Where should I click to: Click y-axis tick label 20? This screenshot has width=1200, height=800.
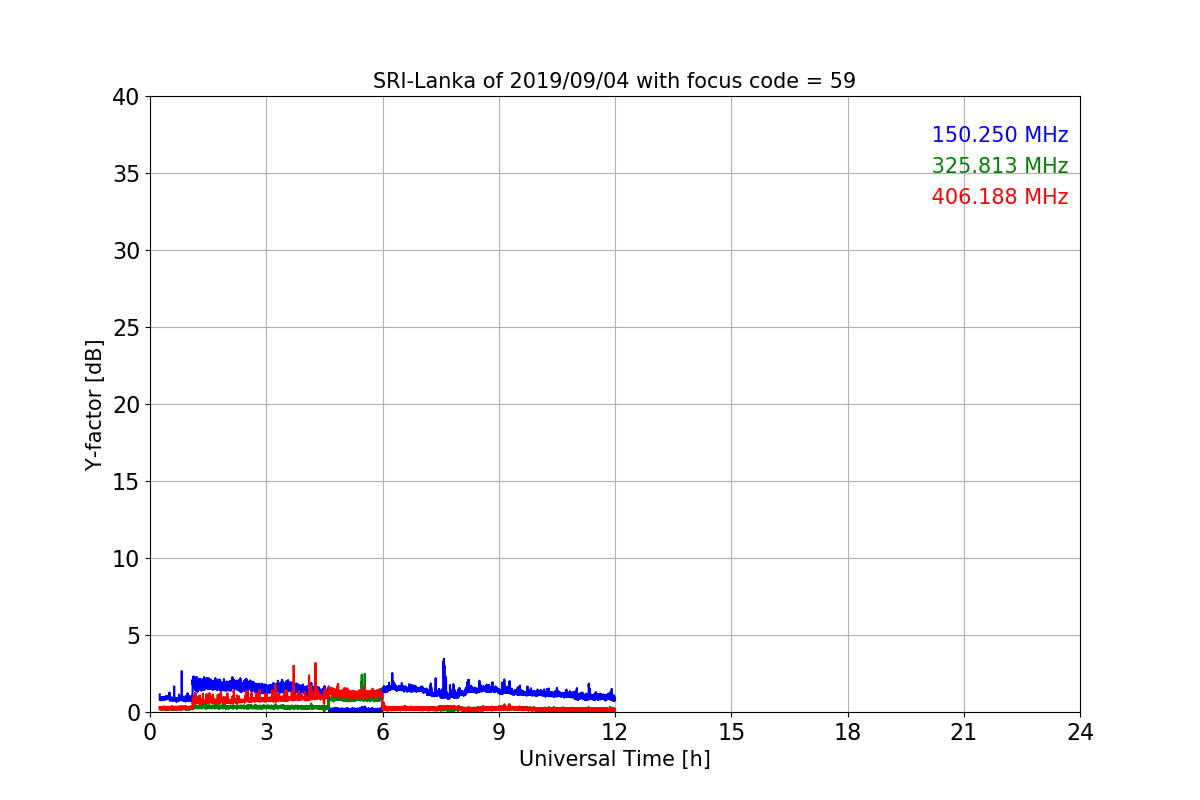point(126,405)
